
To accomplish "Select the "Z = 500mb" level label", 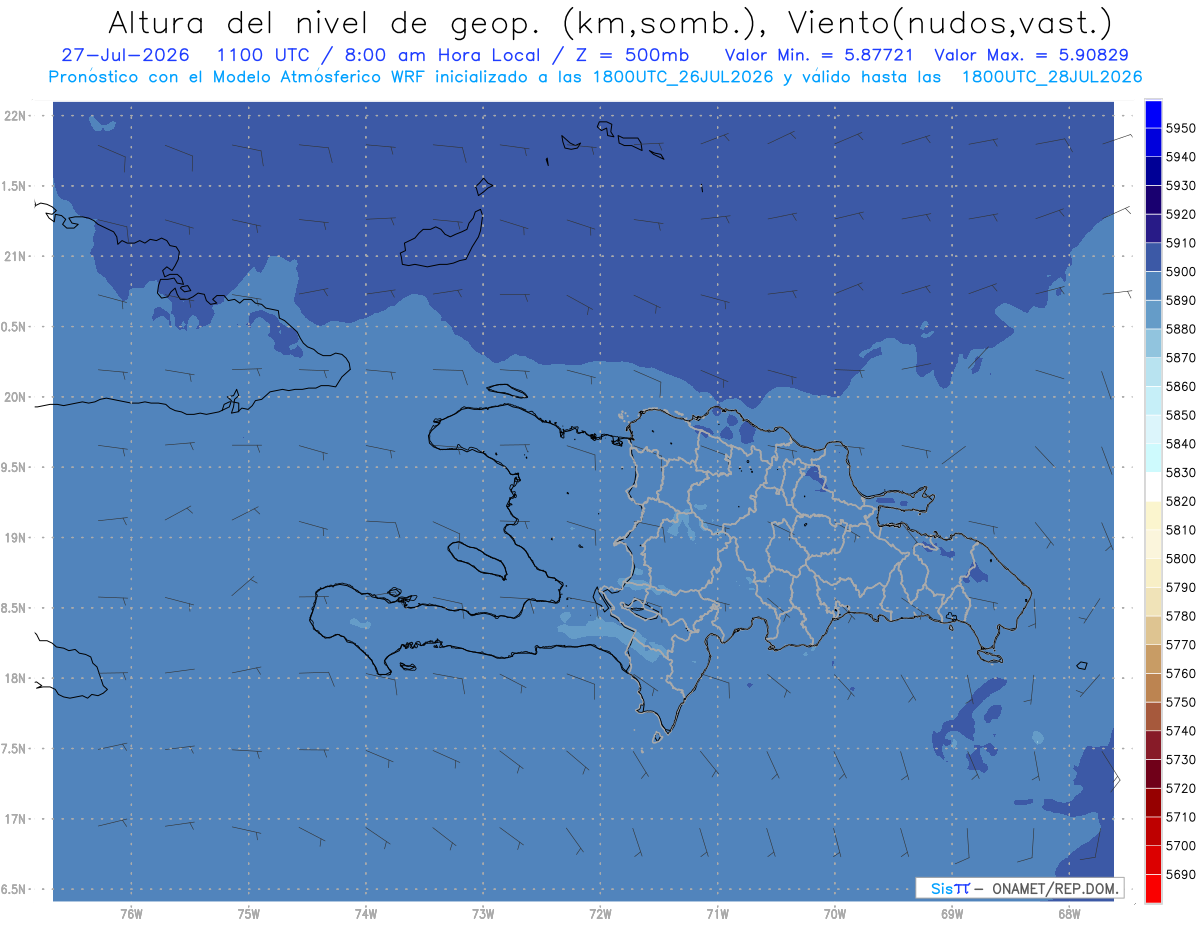I will (630, 55).
